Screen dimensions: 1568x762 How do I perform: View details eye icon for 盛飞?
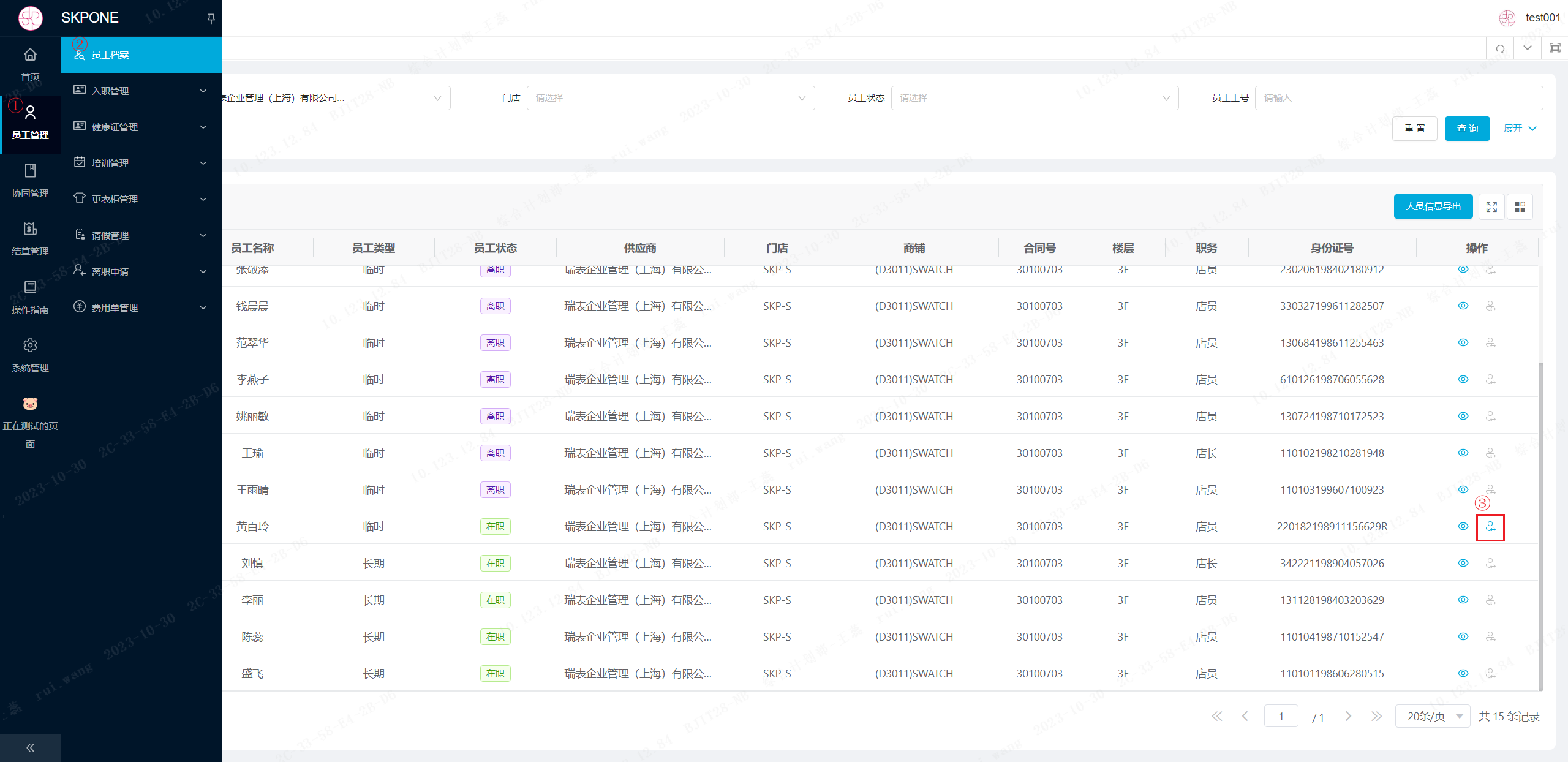coord(1463,674)
